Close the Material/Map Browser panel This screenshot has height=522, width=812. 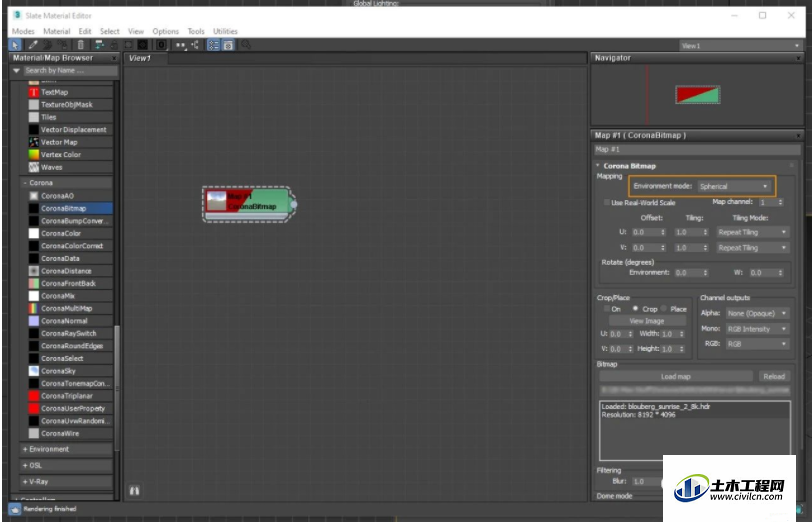pos(114,58)
